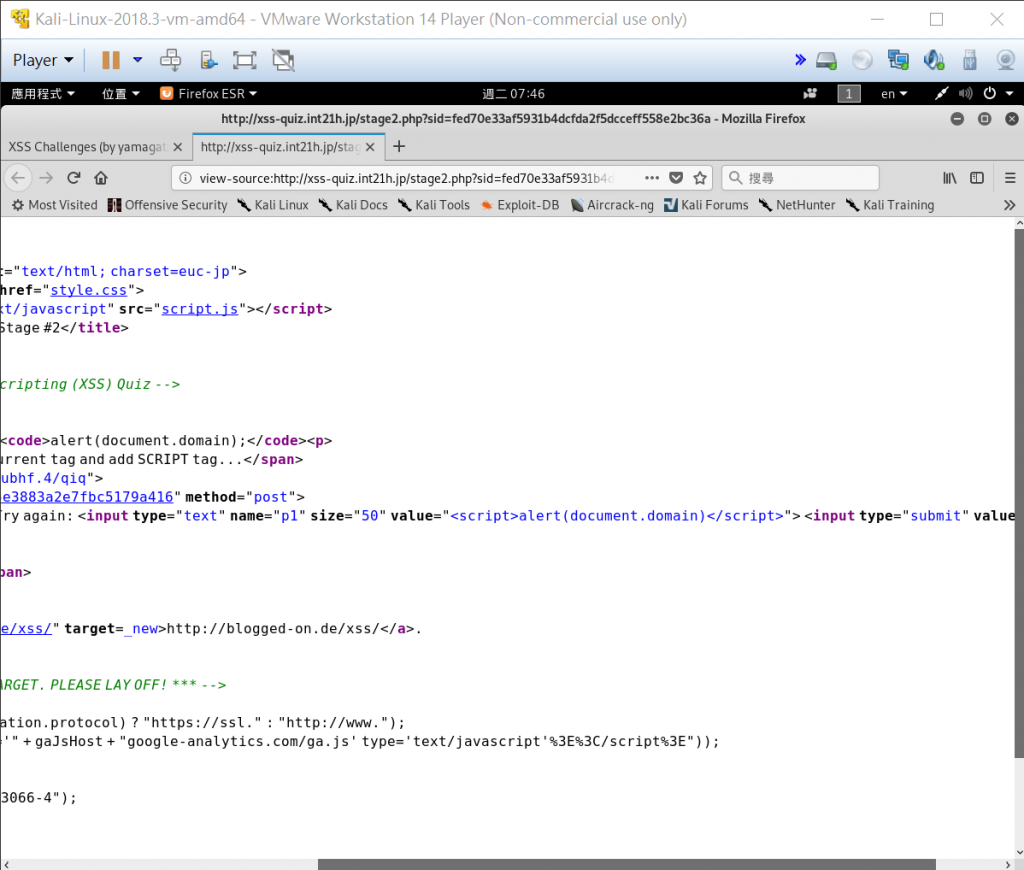1024x870 pixels.
Task: Open NetHunter bookmark
Action: point(797,205)
